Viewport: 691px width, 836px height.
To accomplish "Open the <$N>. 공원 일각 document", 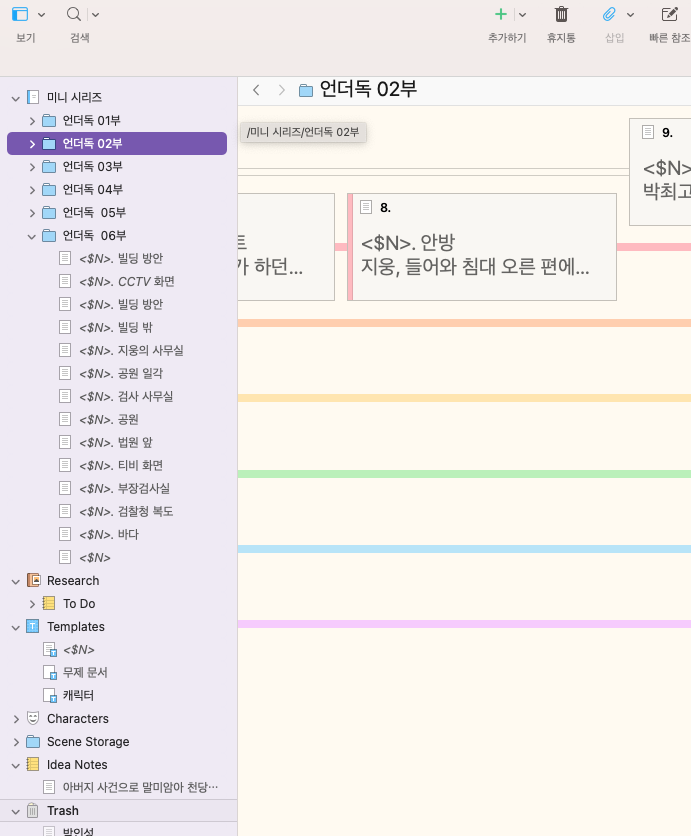I will [x=121, y=373].
